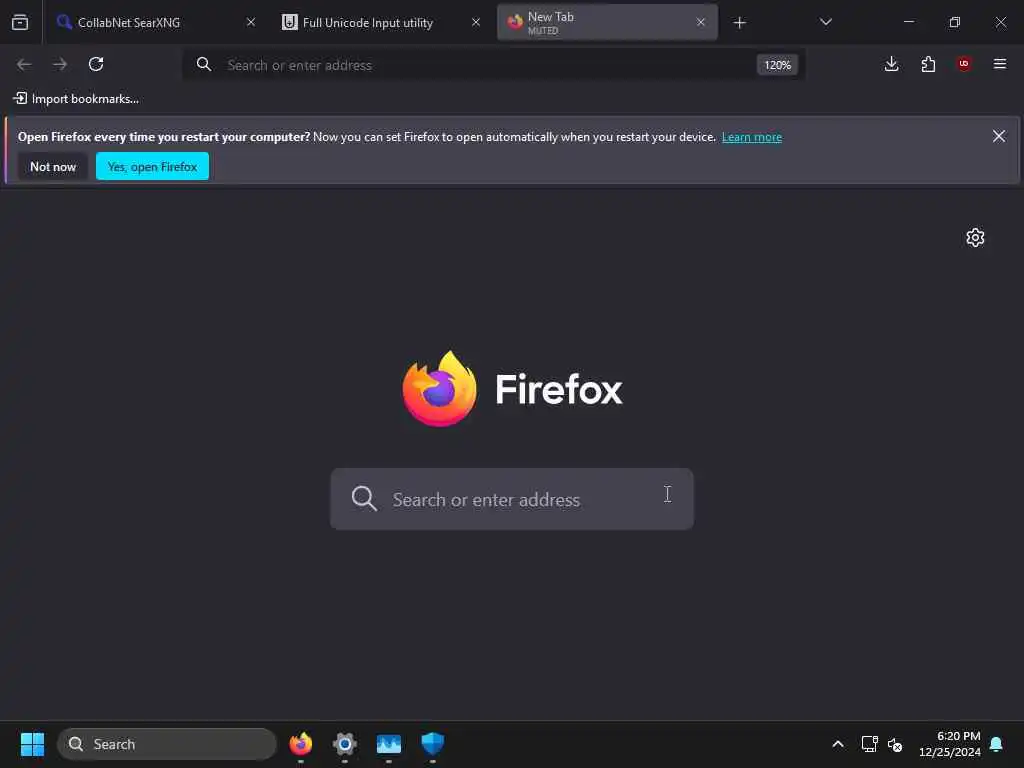Switch to the Full Unicode Input utility tab
Screen dimensions: 1024x768
click(x=381, y=22)
